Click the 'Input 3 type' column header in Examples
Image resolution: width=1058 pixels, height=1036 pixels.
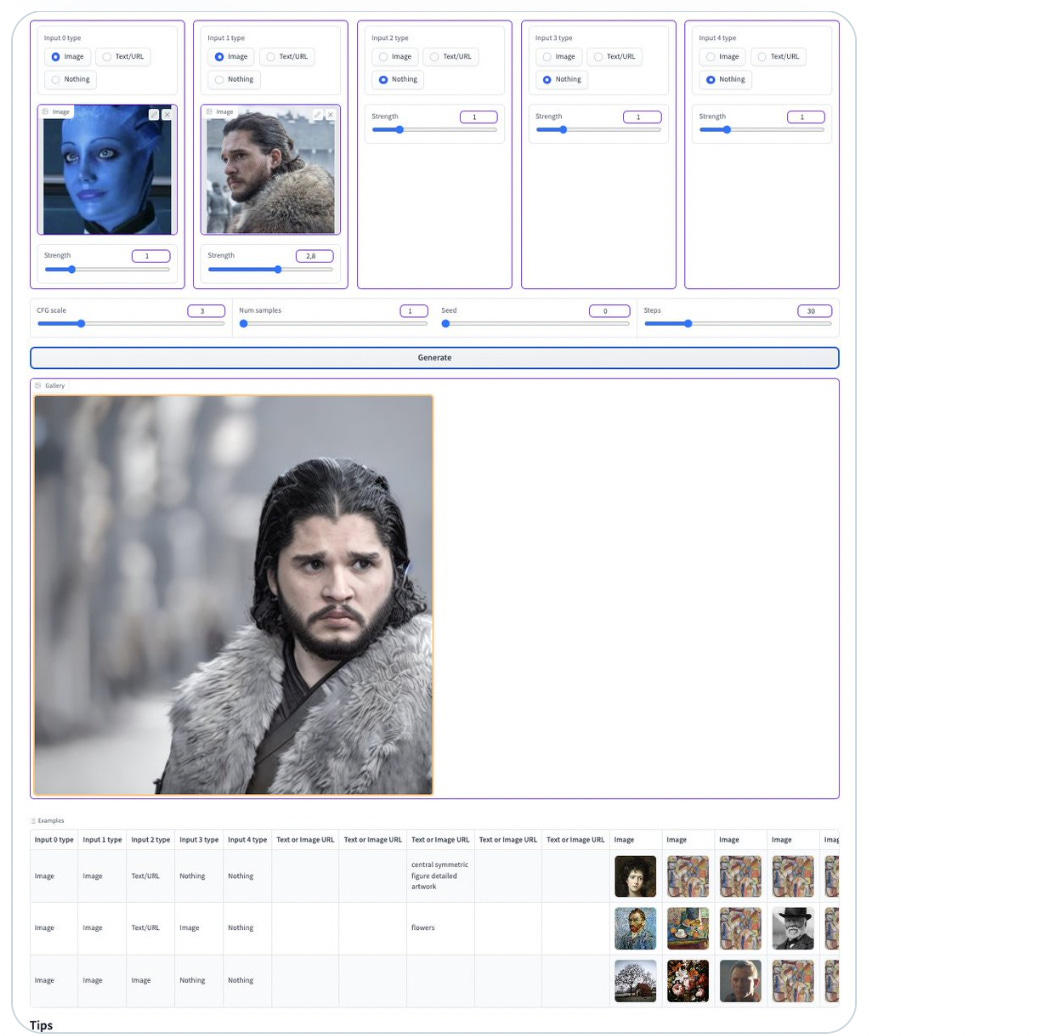click(199, 840)
